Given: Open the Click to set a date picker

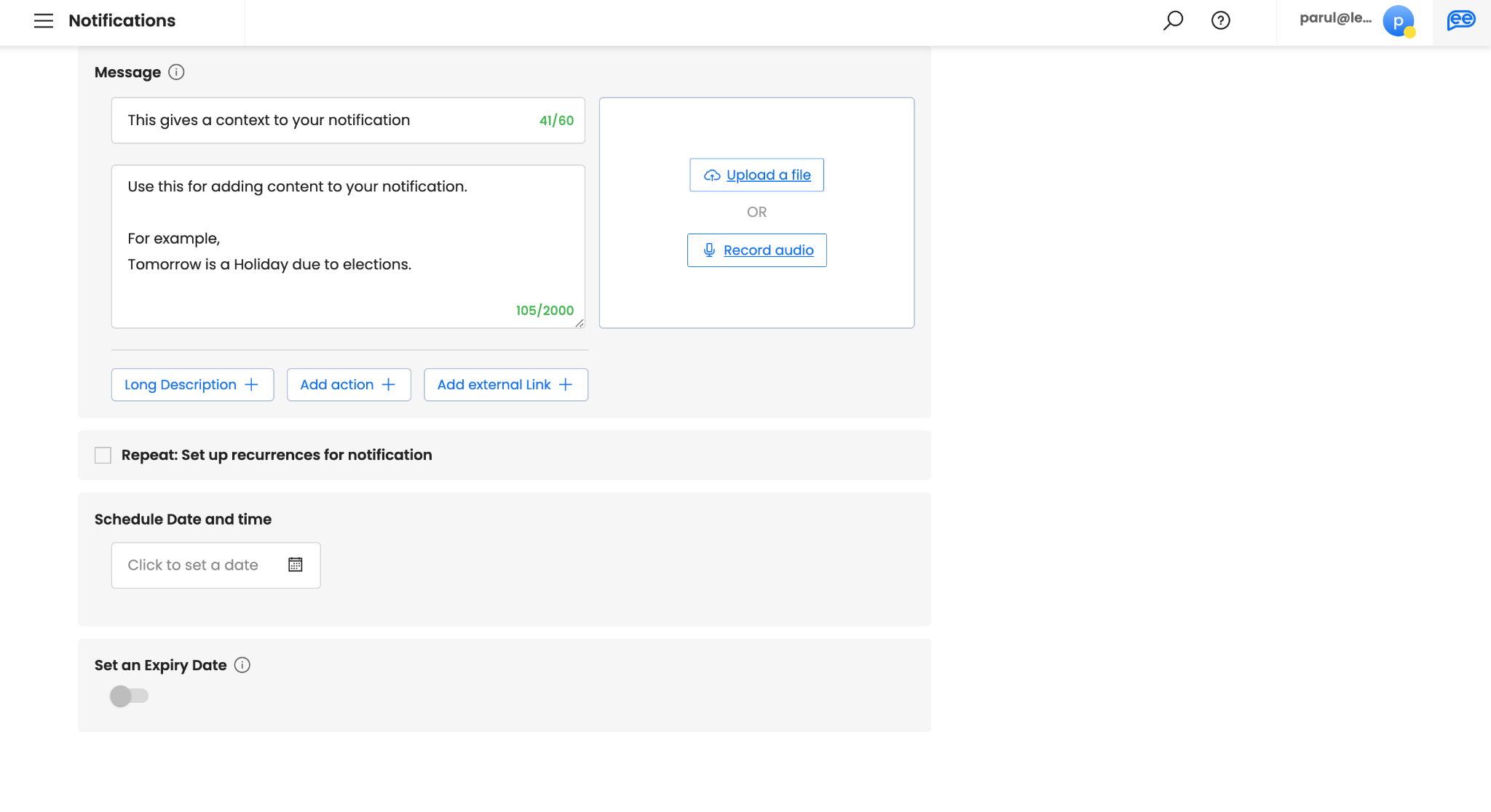Looking at the screenshot, I should click(193, 565).
